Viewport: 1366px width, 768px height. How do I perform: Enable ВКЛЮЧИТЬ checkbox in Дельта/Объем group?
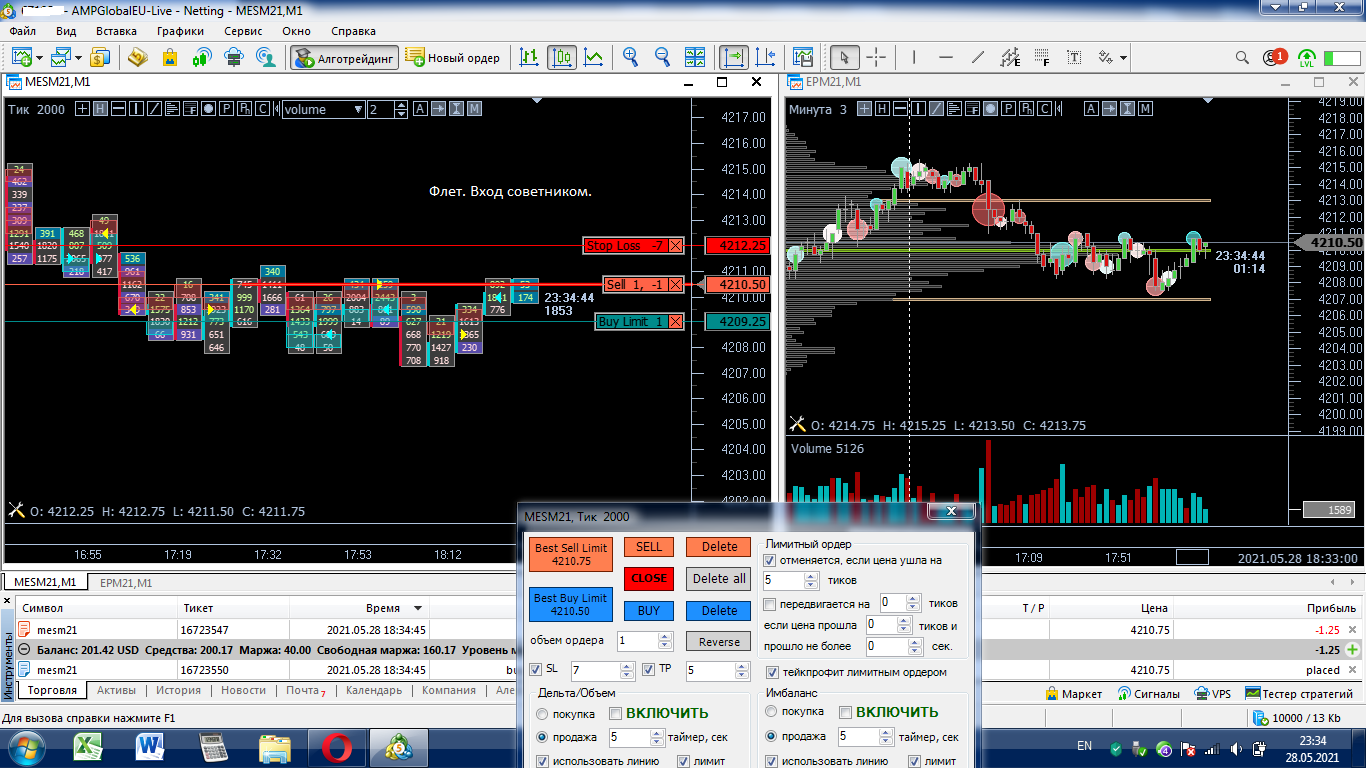[x=616, y=713]
